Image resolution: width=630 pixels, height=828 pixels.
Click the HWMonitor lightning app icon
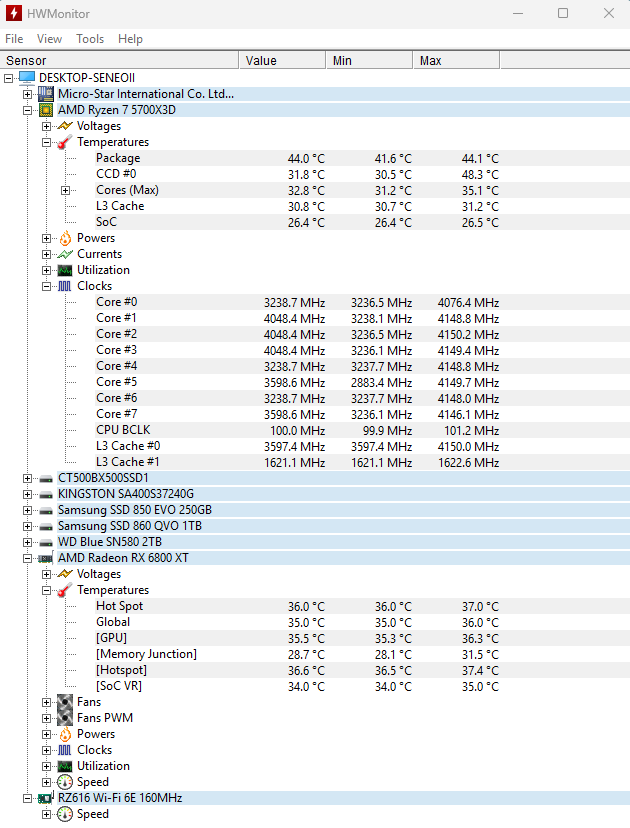point(13,13)
